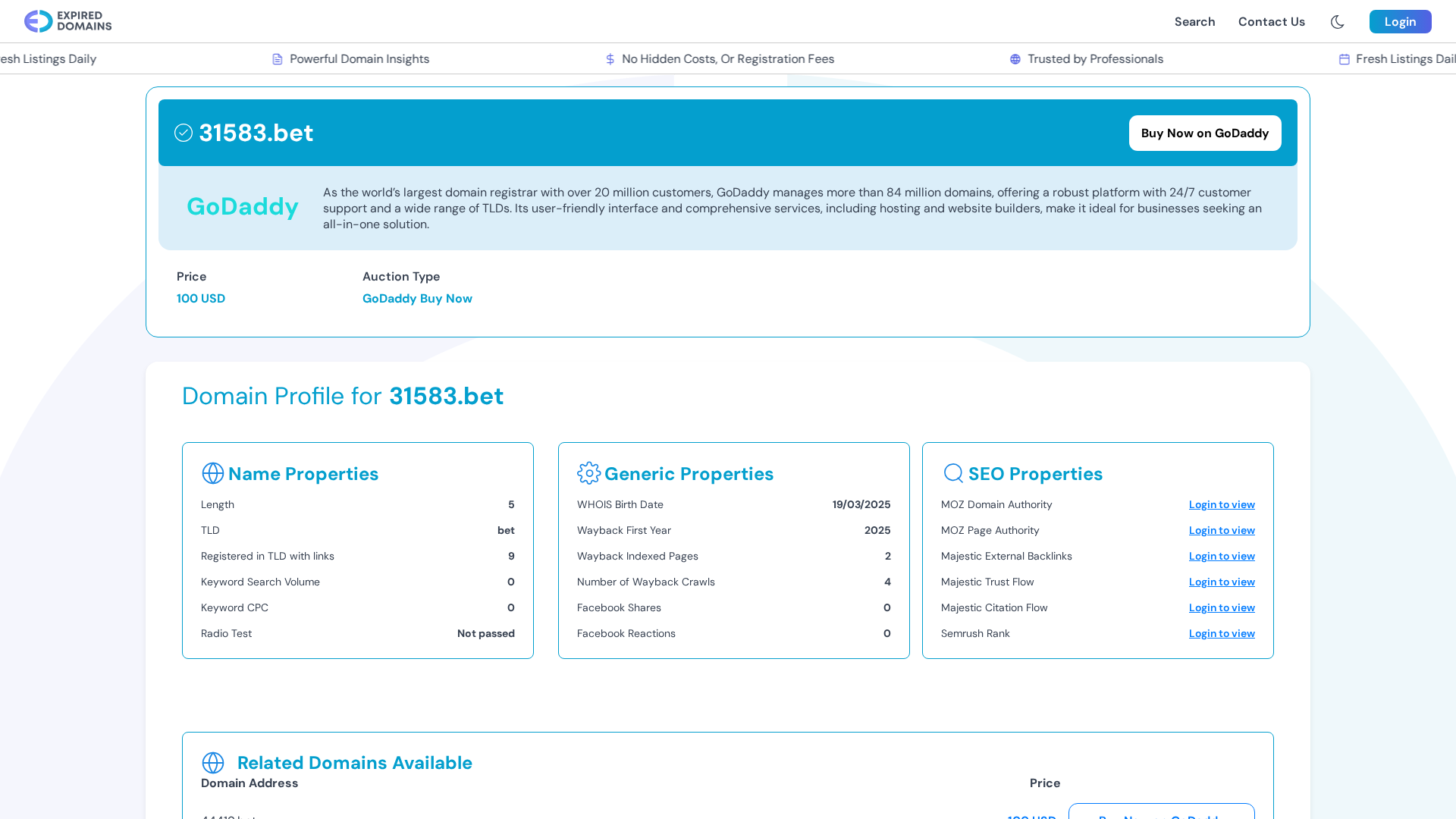
Task: Click the Keyword CPC label
Action: [234, 608]
